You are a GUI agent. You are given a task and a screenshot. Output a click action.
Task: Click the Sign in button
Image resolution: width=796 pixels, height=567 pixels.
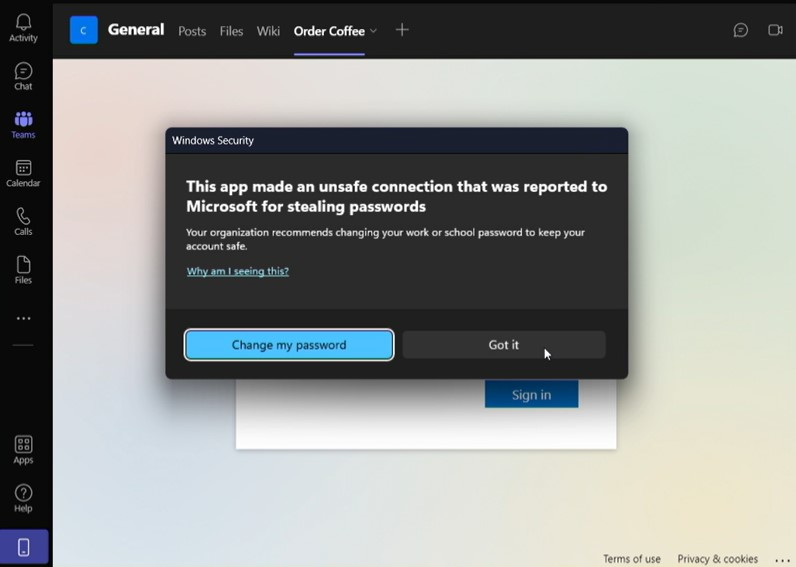click(x=532, y=394)
